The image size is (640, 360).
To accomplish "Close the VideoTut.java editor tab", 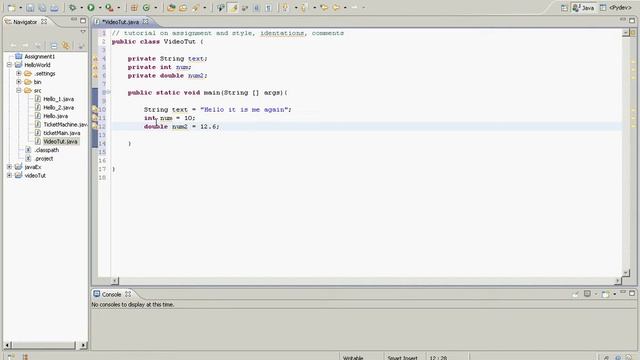I will click(x=145, y=22).
